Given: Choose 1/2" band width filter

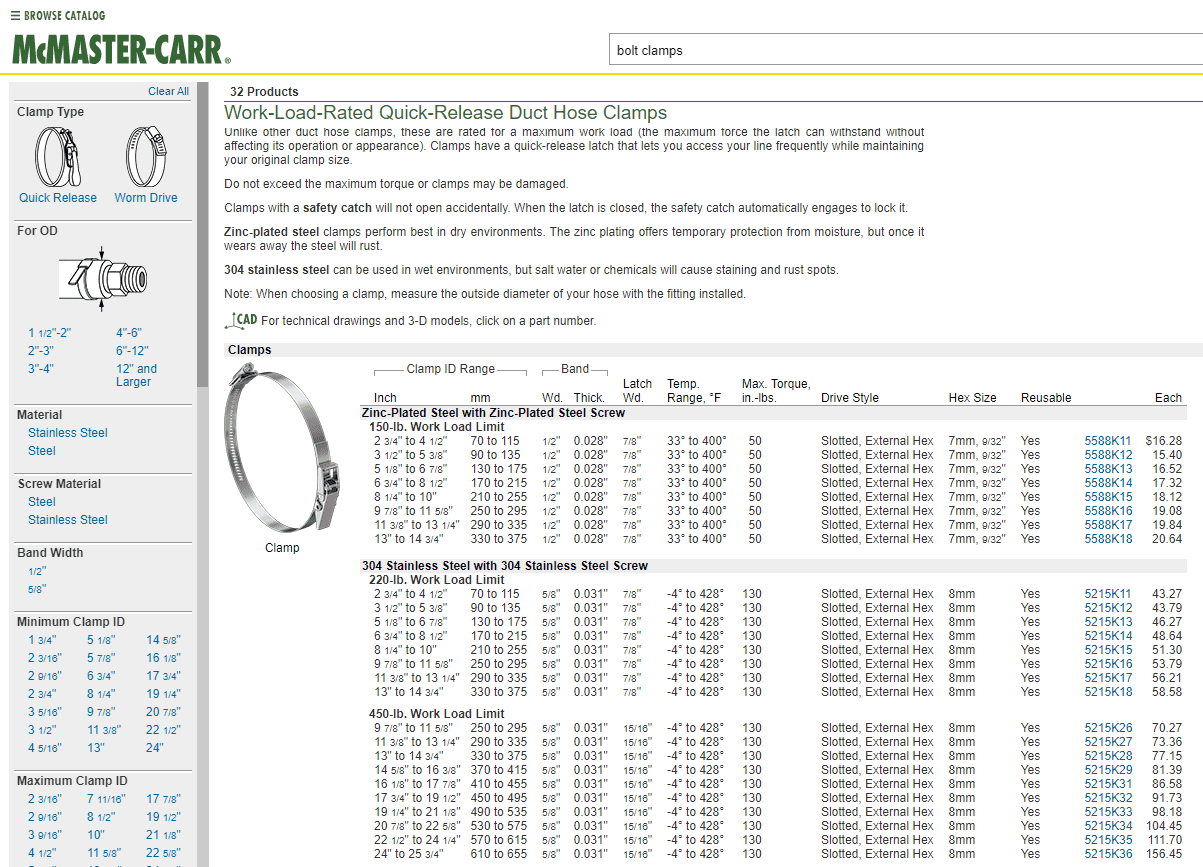Looking at the screenshot, I should coord(37,571).
